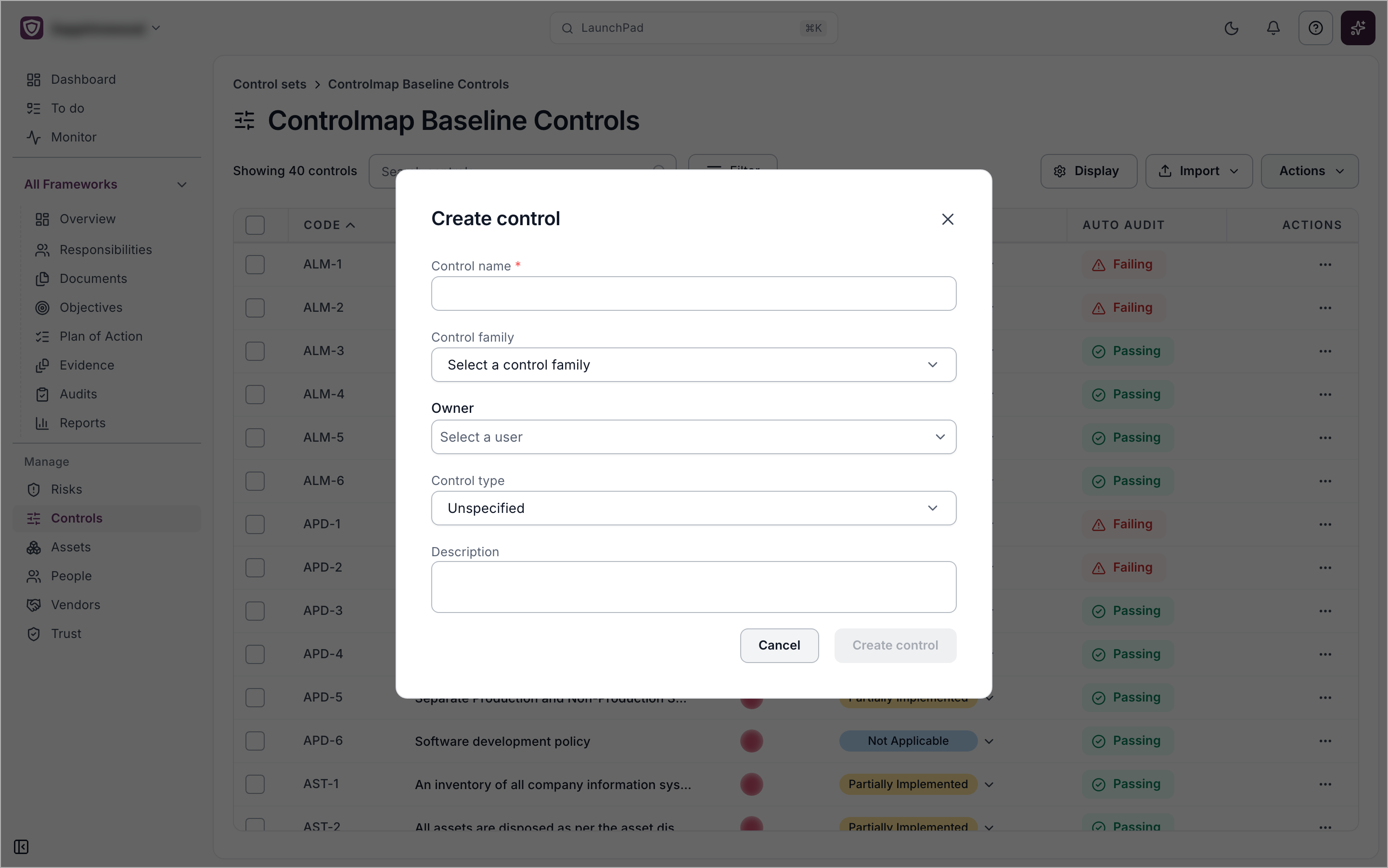Image resolution: width=1388 pixels, height=868 pixels.
Task: Check the APD-6 row checkbox
Action: (255, 741)
